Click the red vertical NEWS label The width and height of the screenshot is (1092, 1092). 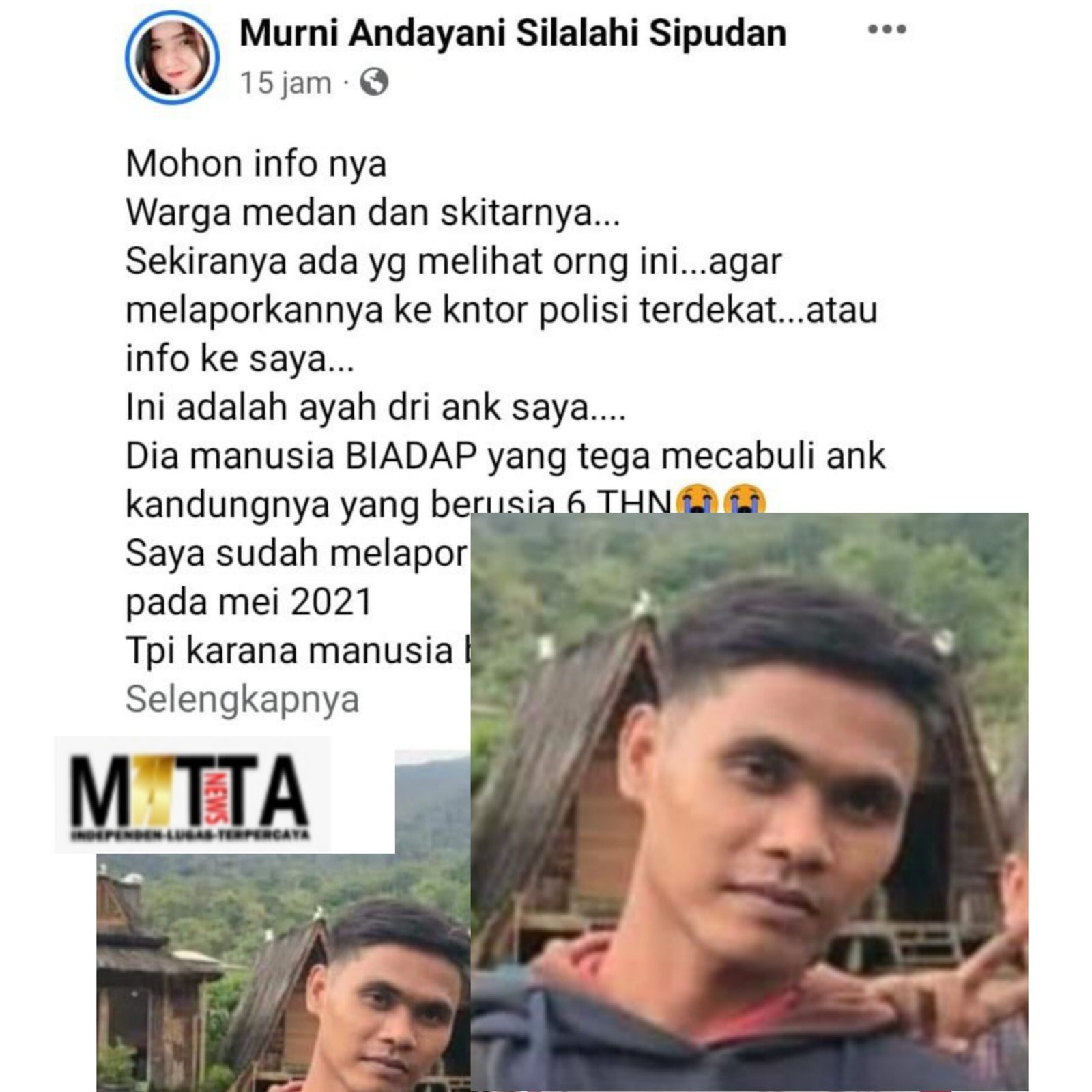[218, 797]
